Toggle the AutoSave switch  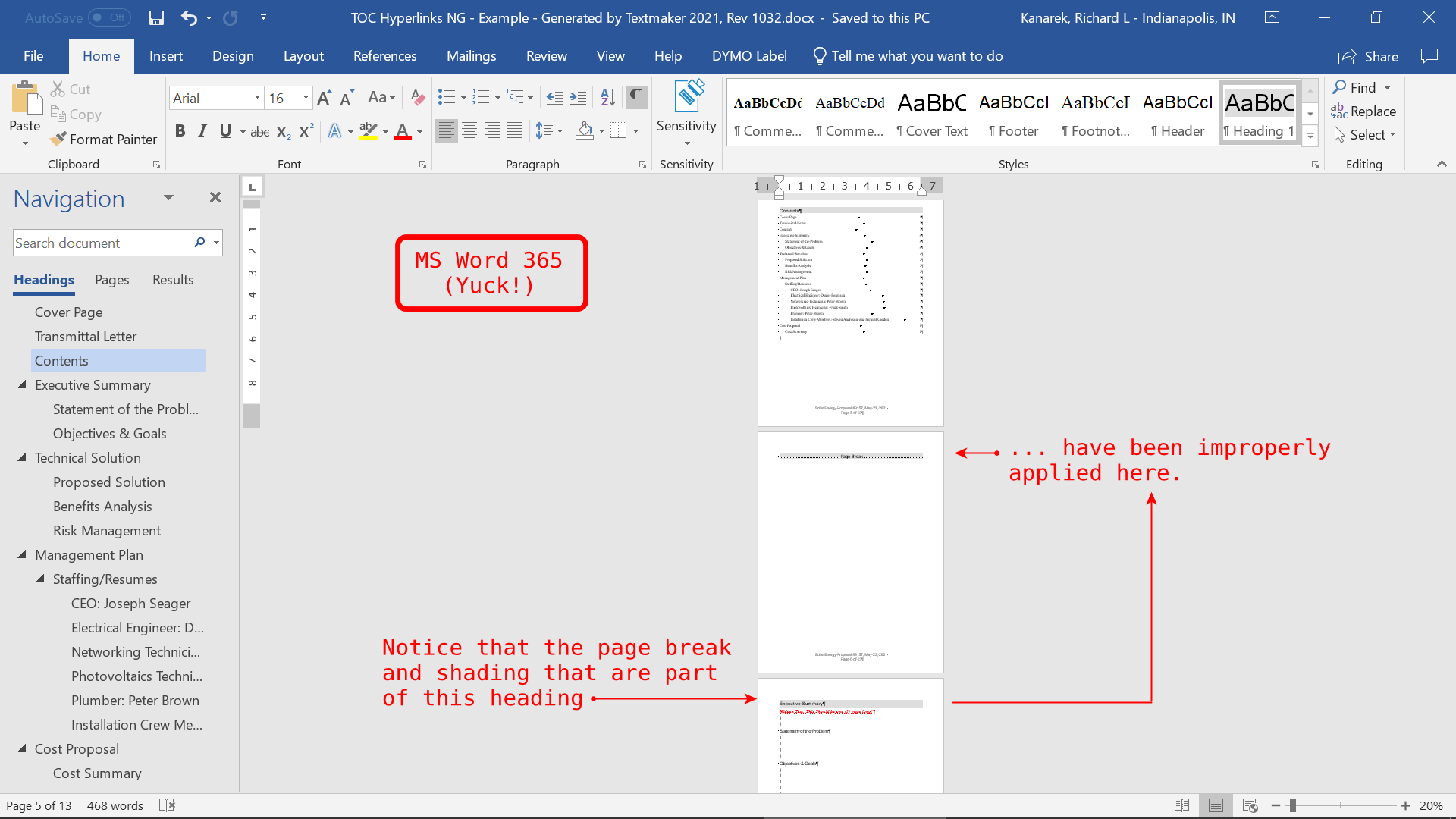[109, 17]
